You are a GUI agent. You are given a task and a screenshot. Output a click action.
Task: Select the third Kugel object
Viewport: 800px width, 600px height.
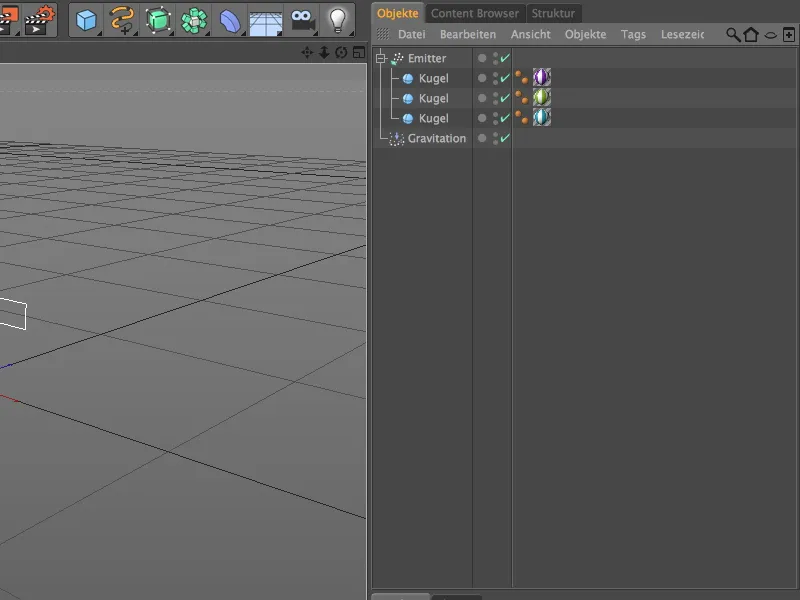[x=433, y=118]
